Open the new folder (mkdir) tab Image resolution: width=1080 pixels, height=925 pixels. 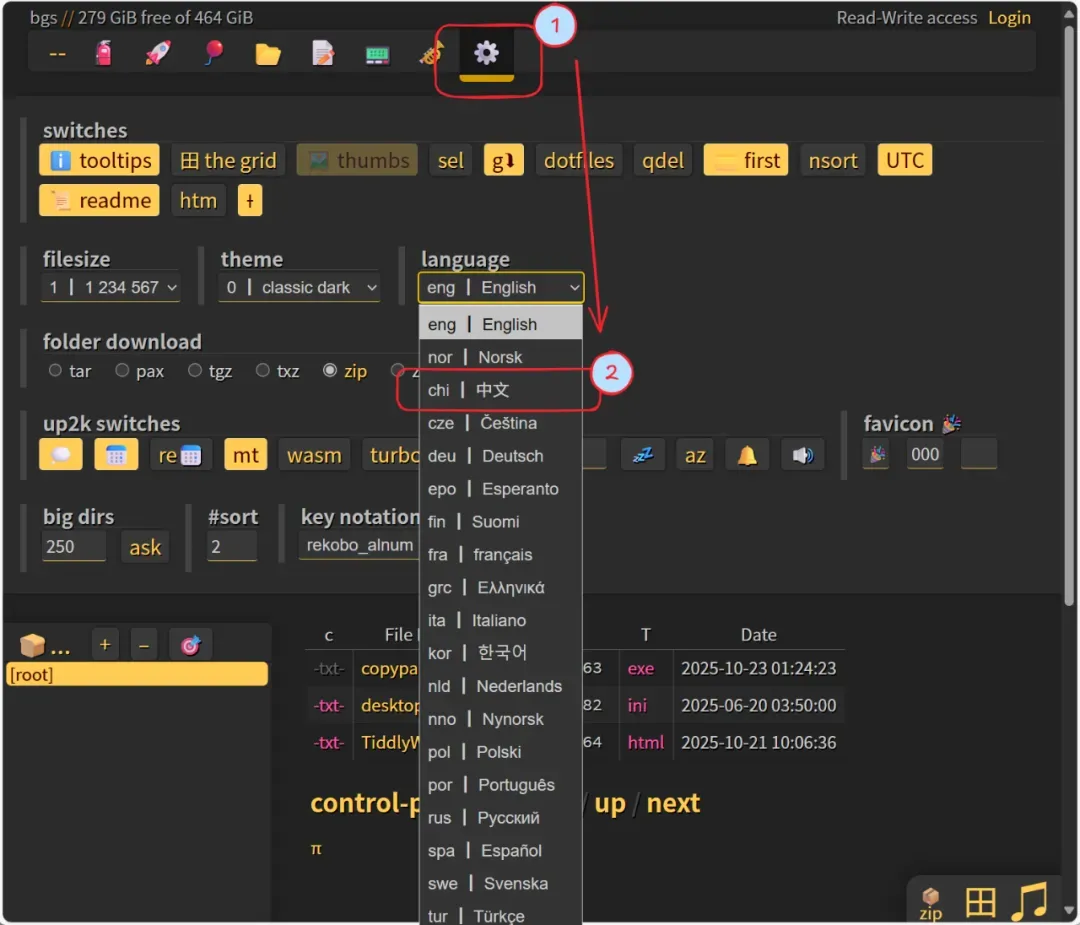click(x=268, y=53)
